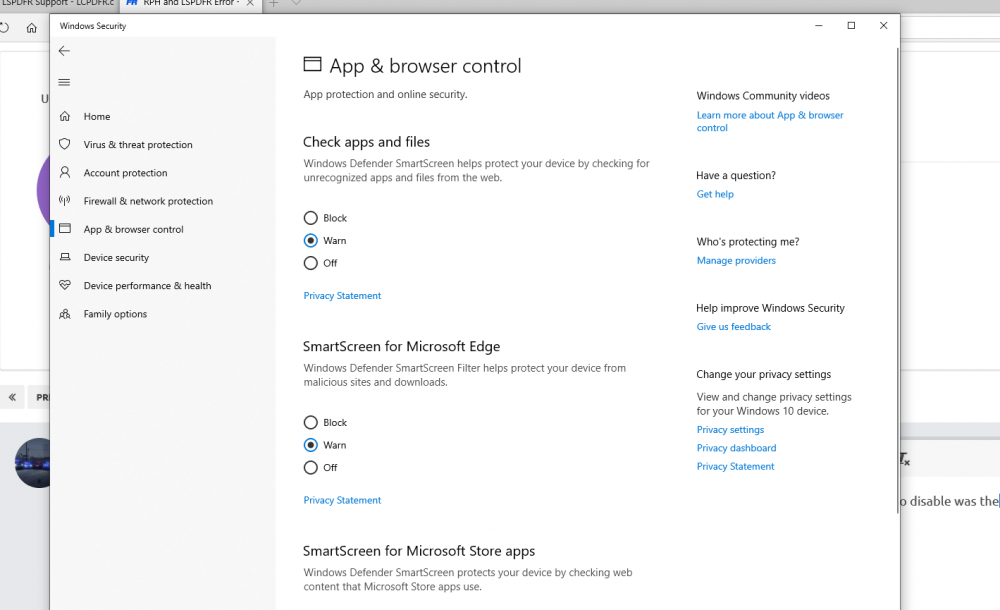Toggle the hamburger navigation menu
Image resolution: width=1000 pixels, height=610 pixels.
click(64, 82)
